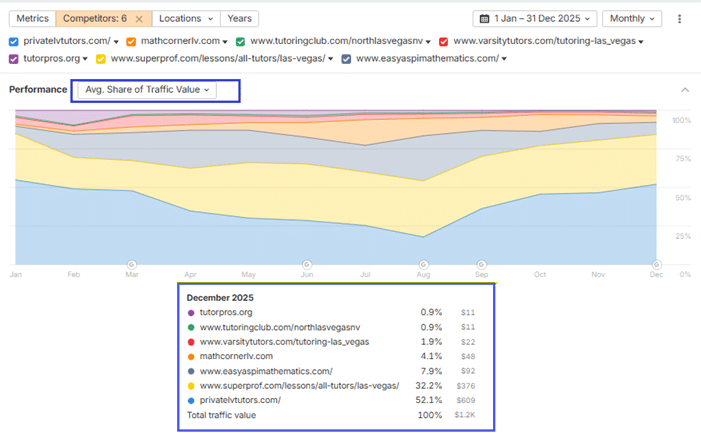Toggle the mathcornerlv.com checkbox
The width and height of the screenshot is (701, 442).
coord(131,42)
